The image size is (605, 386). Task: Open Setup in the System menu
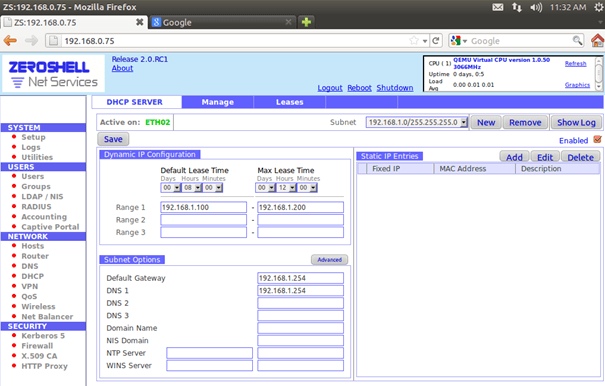33,137
